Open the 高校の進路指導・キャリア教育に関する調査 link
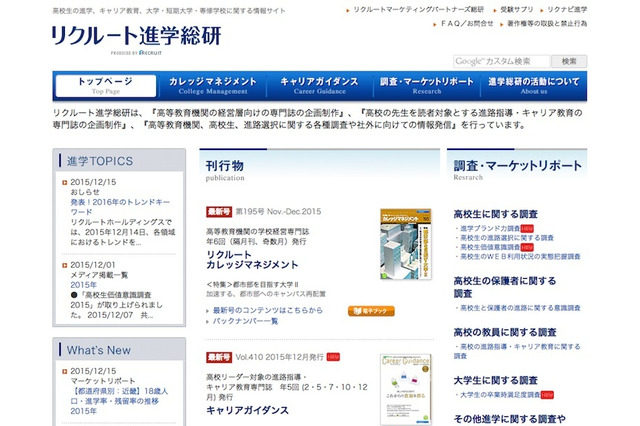This screenshot has width=640, height=426. pos(517,351)
